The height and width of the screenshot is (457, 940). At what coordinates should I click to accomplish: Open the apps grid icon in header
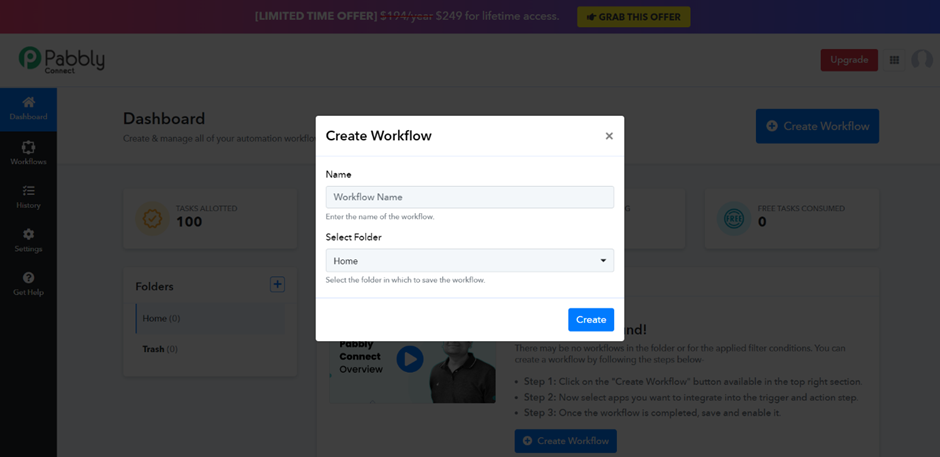[894, 60]
